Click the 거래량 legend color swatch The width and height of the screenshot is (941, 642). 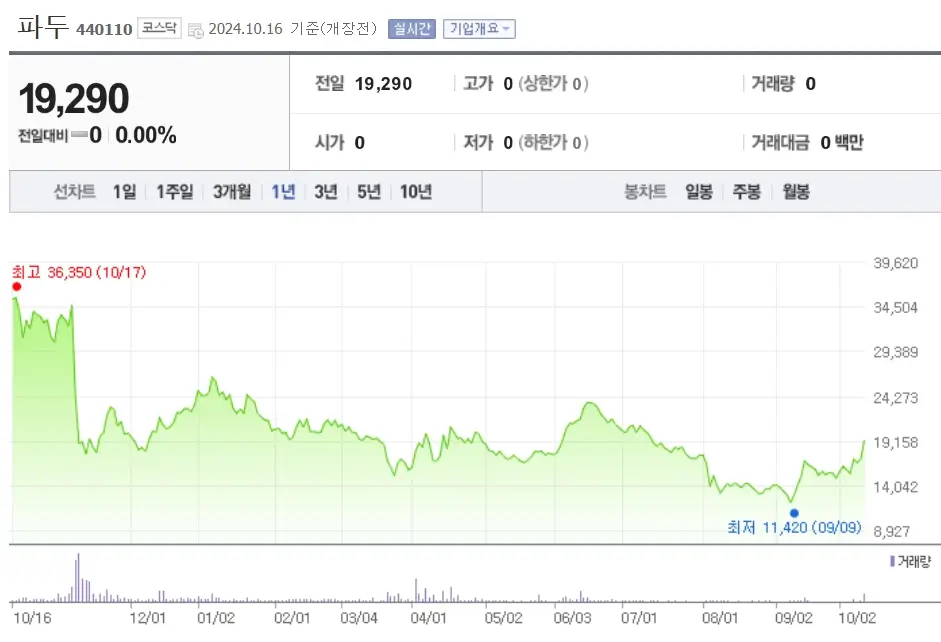[891, 563]
